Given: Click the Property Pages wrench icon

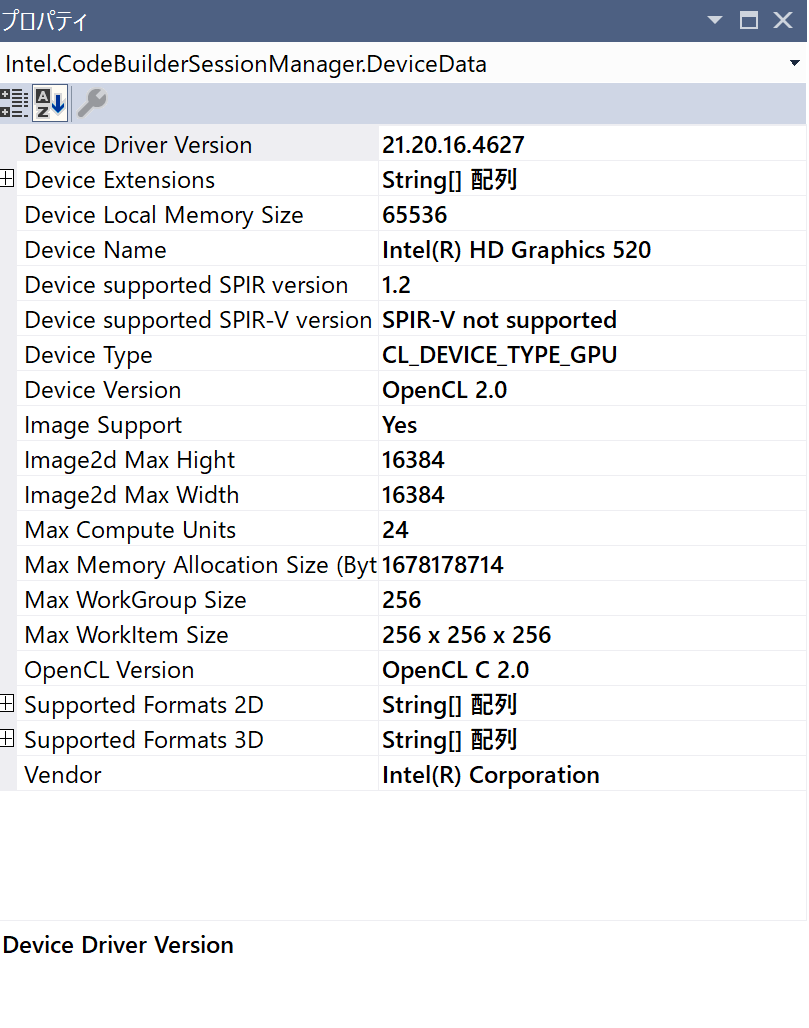Looking at the screenshot, I should 92,103.
